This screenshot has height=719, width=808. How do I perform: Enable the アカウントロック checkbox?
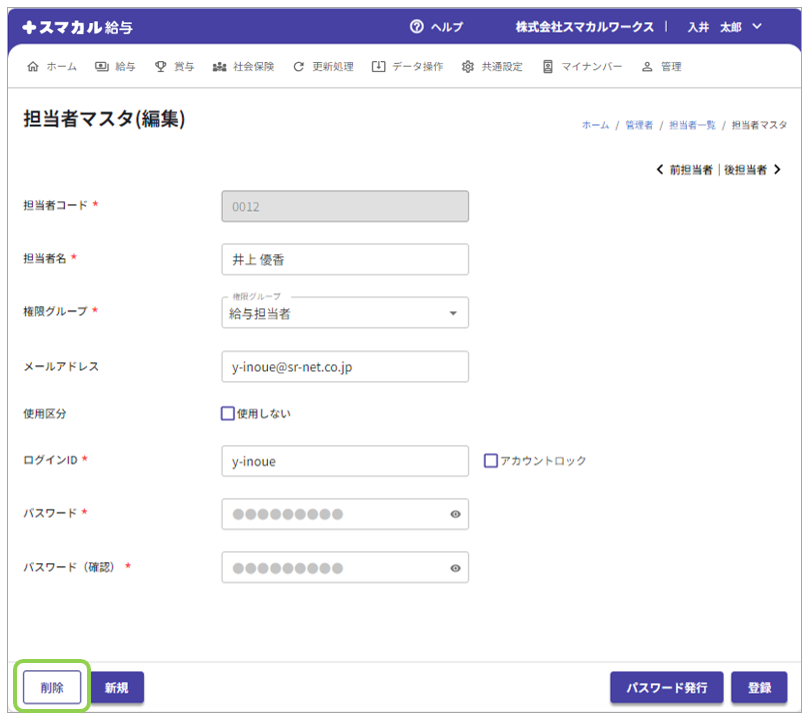pyautogui.click(x=490, y=461)
